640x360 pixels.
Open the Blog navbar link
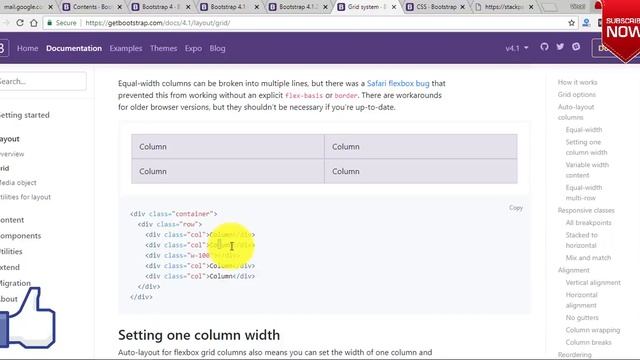217,48
